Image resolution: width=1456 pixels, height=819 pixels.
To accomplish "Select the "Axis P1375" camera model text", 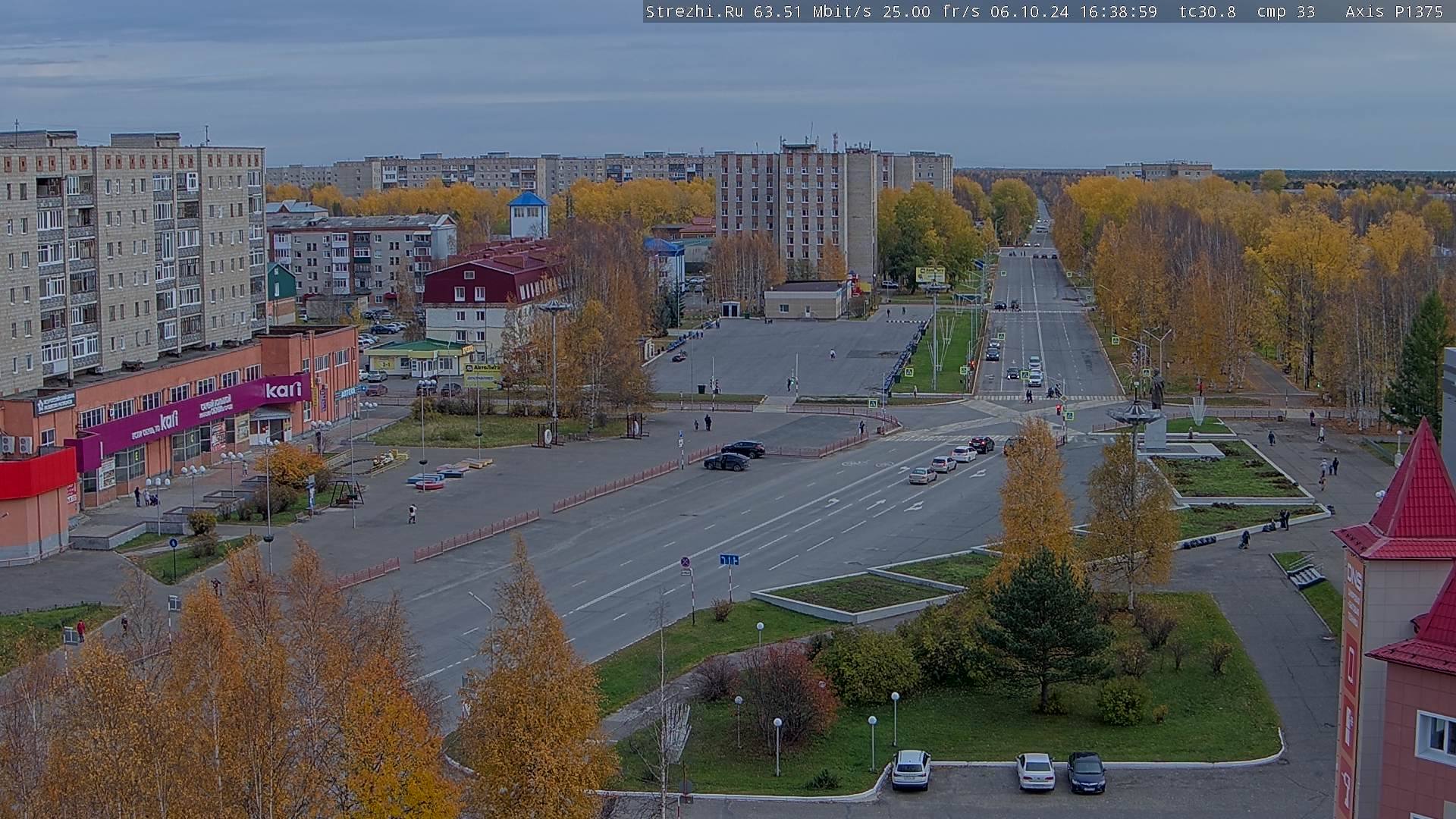I will point(1394,11).
